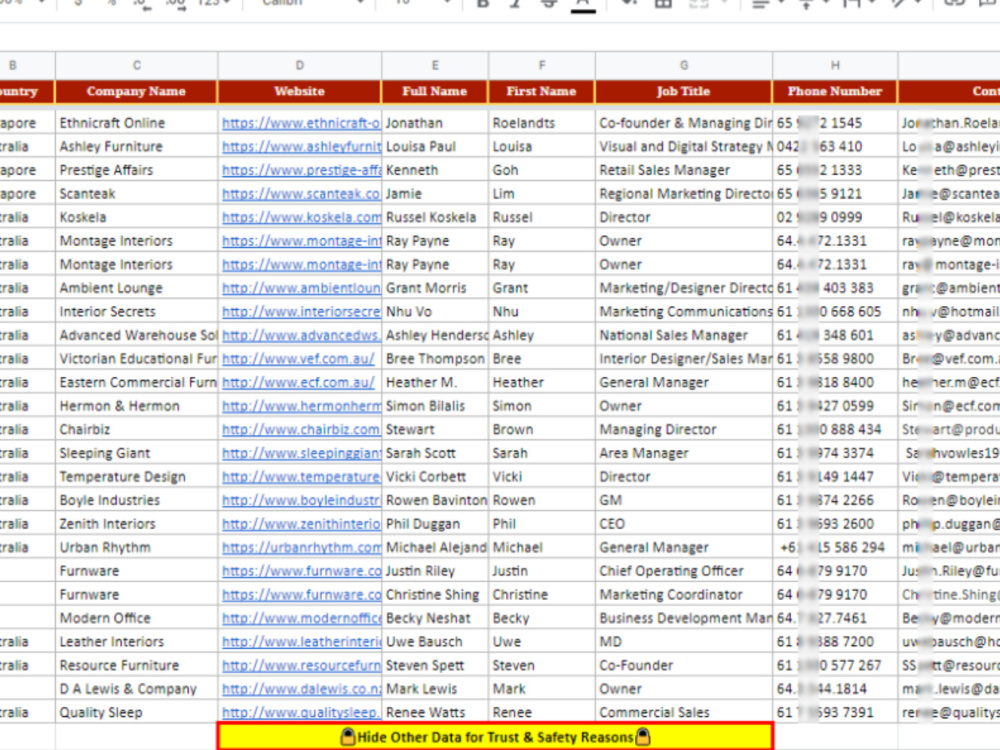Open the hermonhermon website link
This screenshot has height=750, width=1000.
pos(301,406)
